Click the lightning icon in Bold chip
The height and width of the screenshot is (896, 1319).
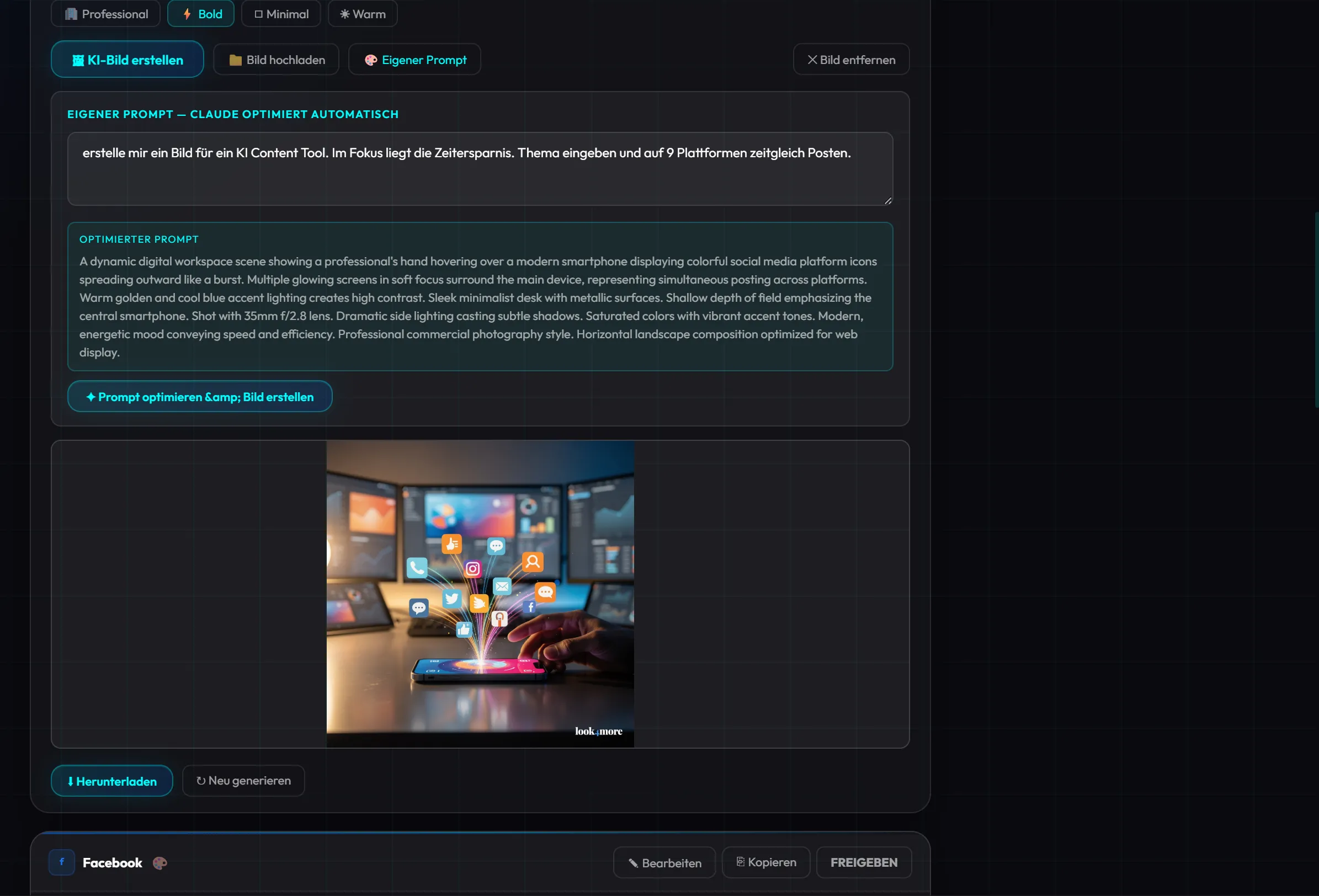pyautogui.click(x=187, y=14)
